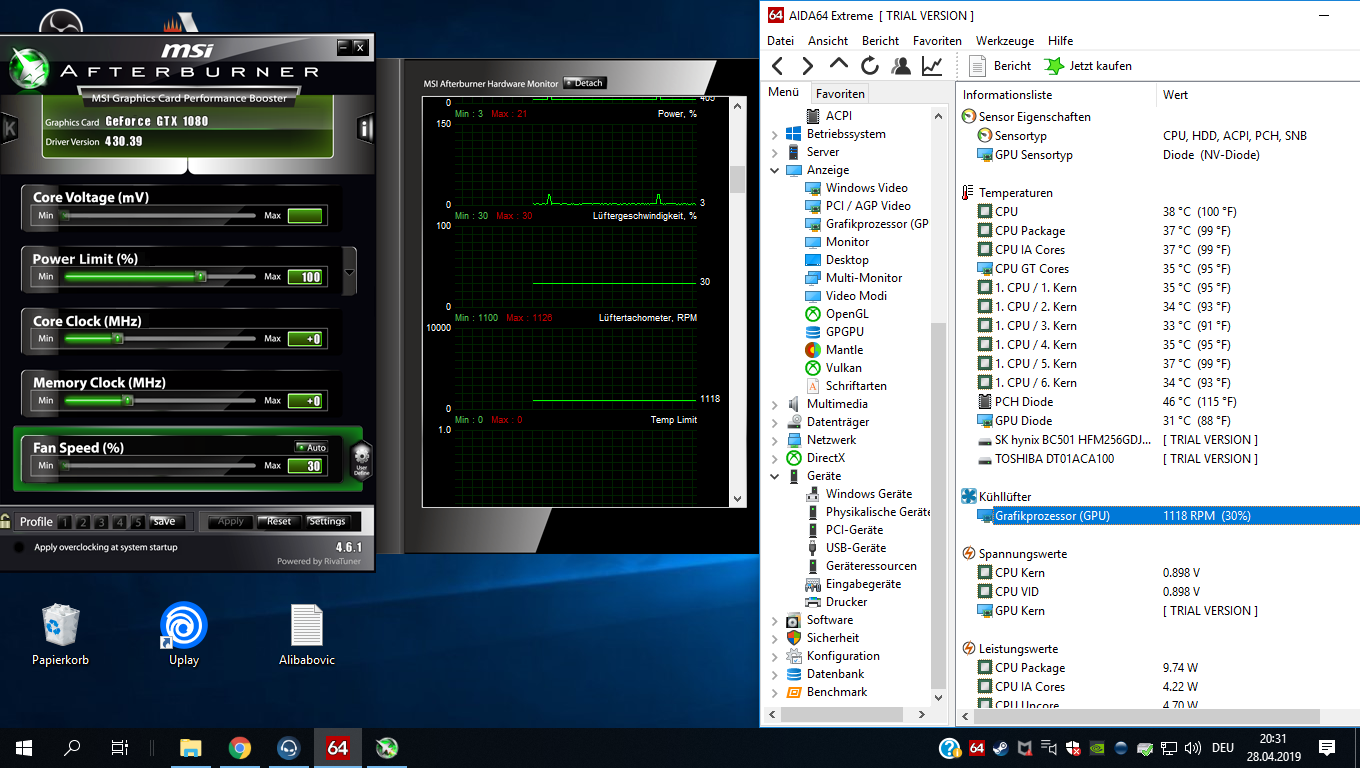Expand the Betriebssystem tree node
The image size is (1360, 768).
[x=774, y=134]
